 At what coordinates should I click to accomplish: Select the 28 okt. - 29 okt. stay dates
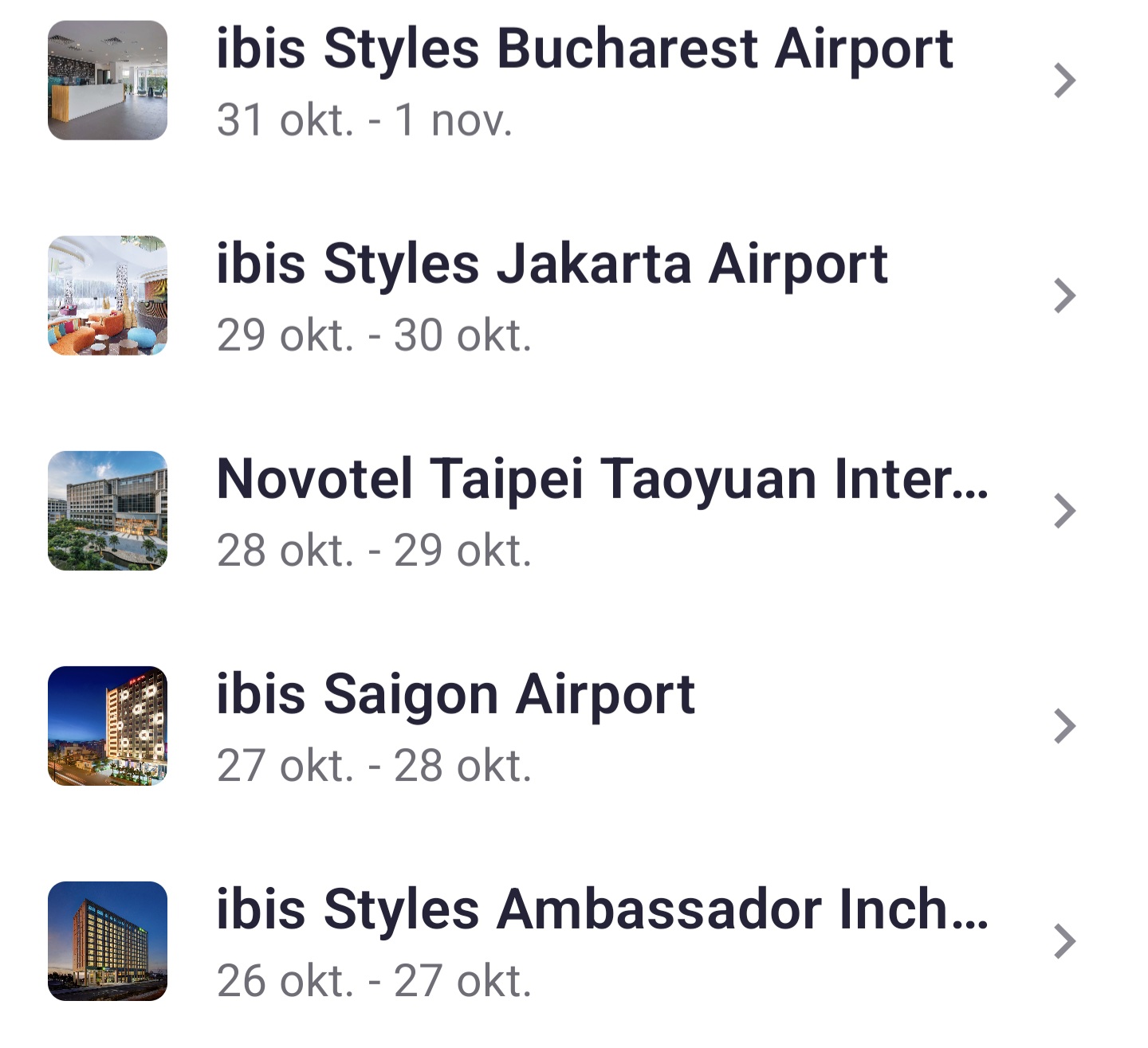[374, 551]
